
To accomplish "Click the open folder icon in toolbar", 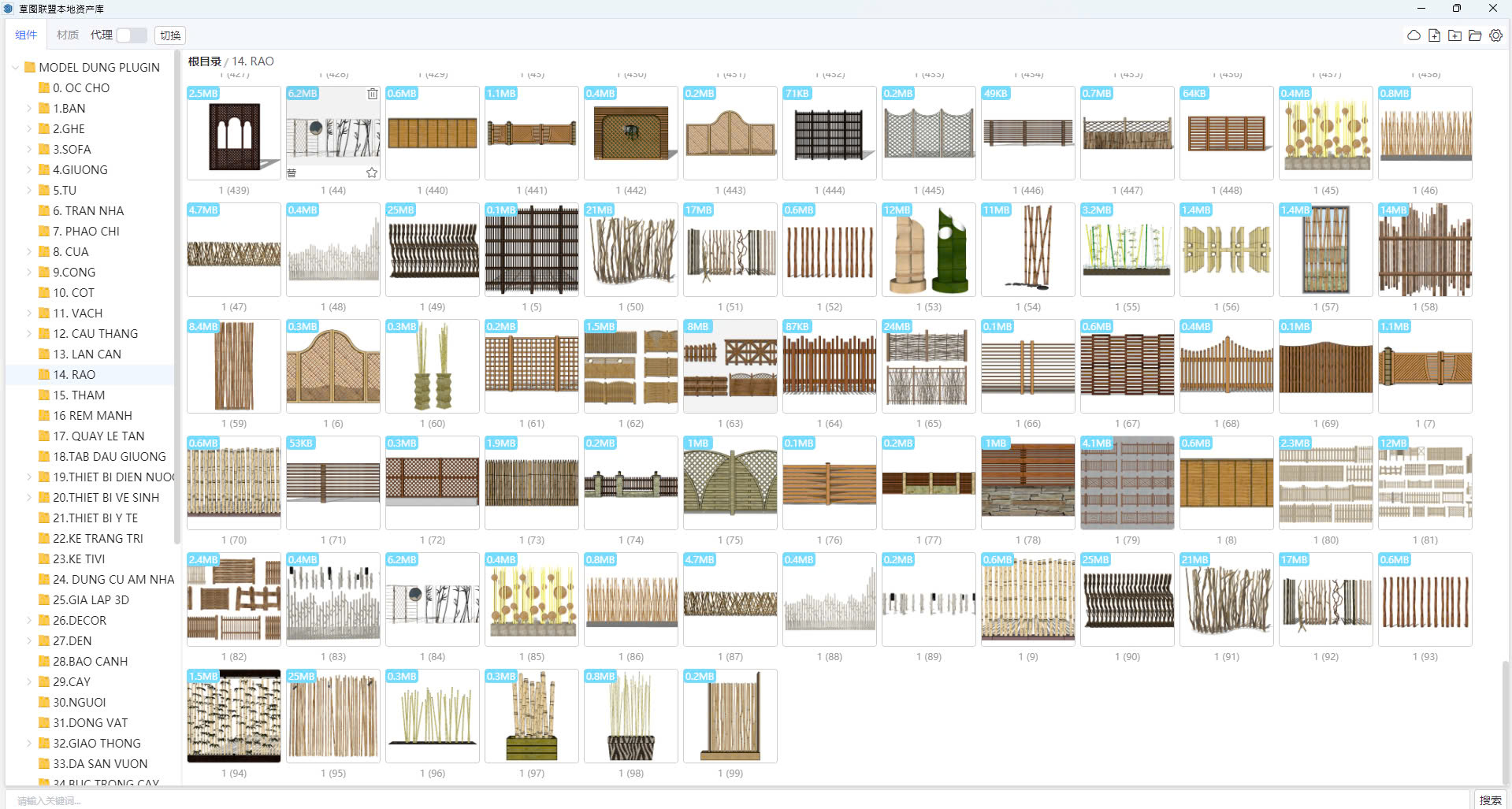I will pos(1475,35).
